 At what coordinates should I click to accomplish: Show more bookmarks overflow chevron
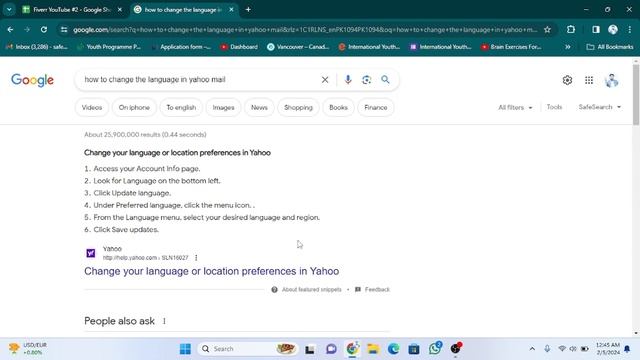pos(568,47)
